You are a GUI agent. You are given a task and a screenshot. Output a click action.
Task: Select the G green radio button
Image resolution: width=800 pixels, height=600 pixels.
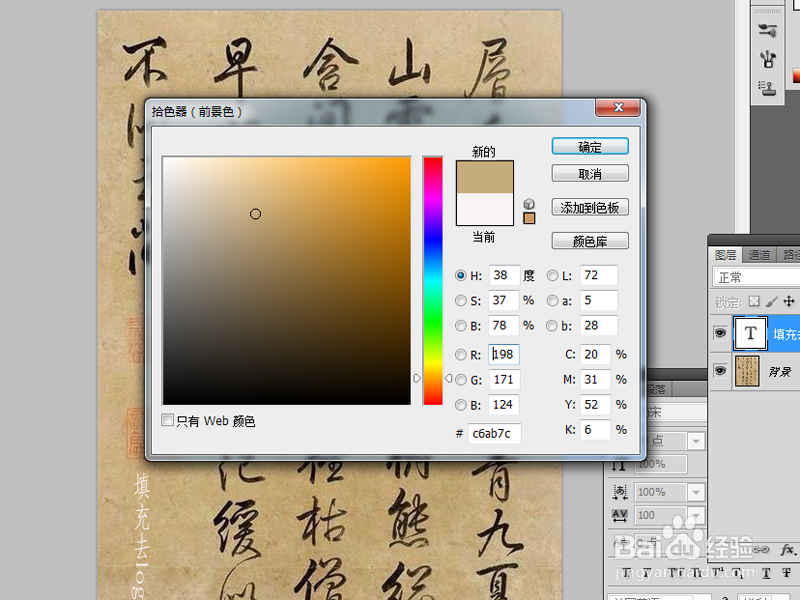click(460, 380)
